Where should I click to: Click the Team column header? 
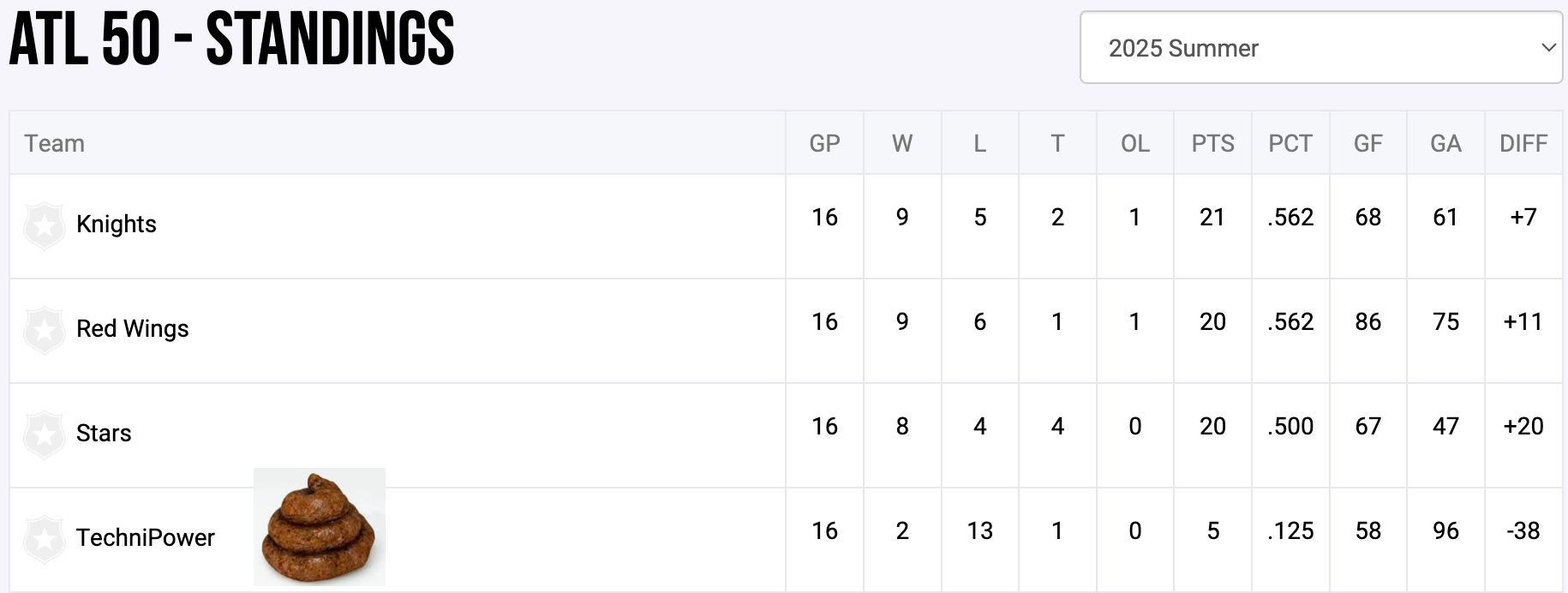point(54,143)
